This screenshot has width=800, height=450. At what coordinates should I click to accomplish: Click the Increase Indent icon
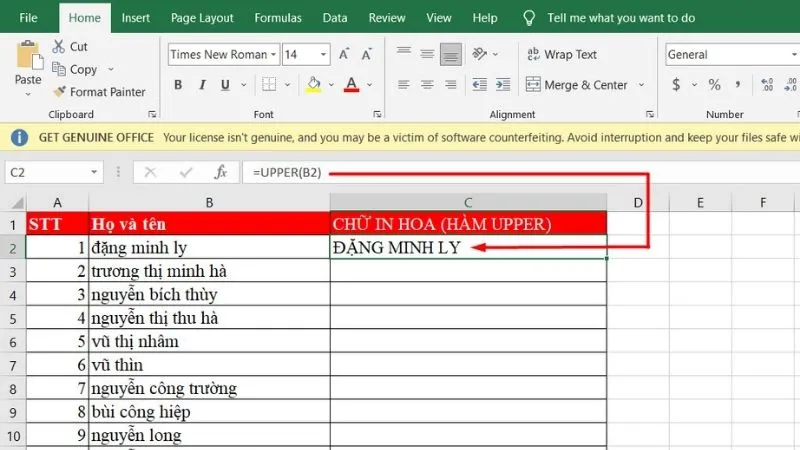500,85
